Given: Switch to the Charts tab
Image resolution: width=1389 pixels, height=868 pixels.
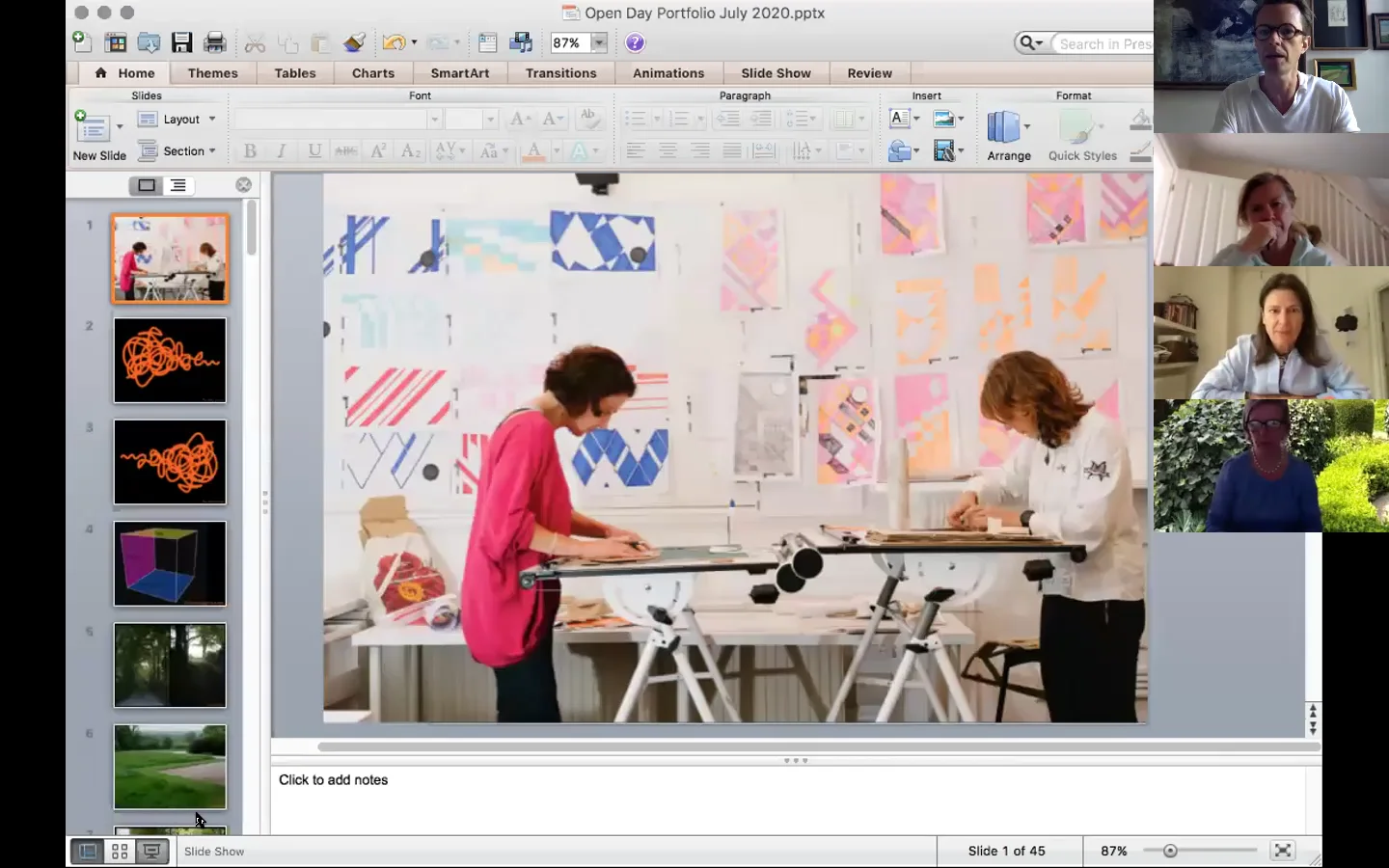Looking at the screenshot, I should coord(373,73).
